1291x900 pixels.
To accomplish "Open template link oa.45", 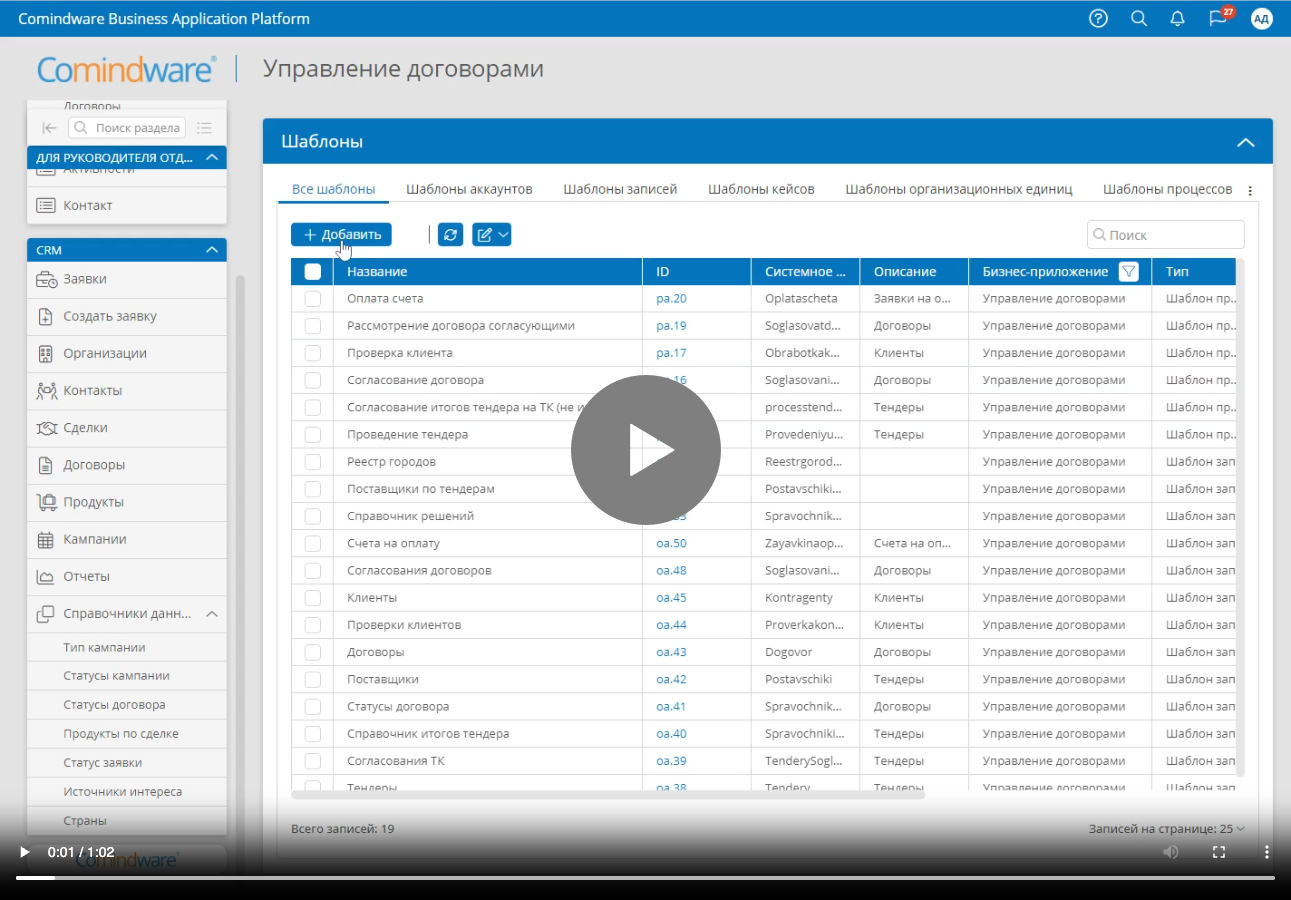I will (x=671, y=597).
